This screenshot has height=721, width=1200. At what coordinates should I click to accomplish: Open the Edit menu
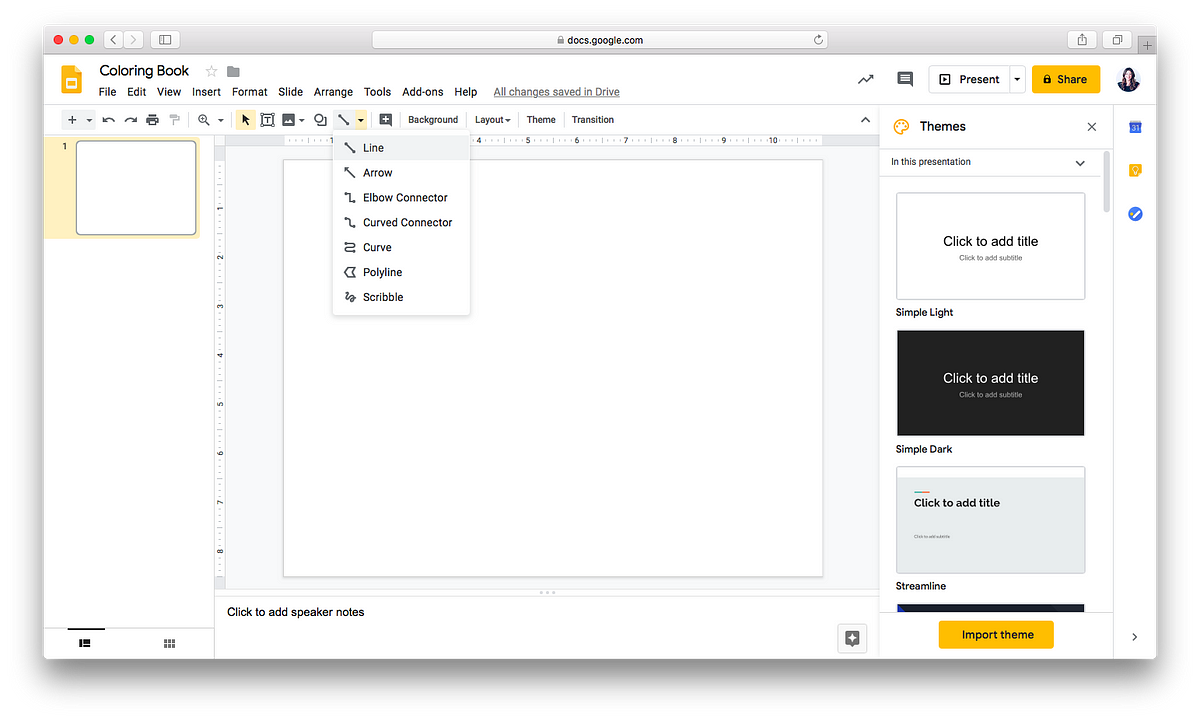click(x=137, y=92)
